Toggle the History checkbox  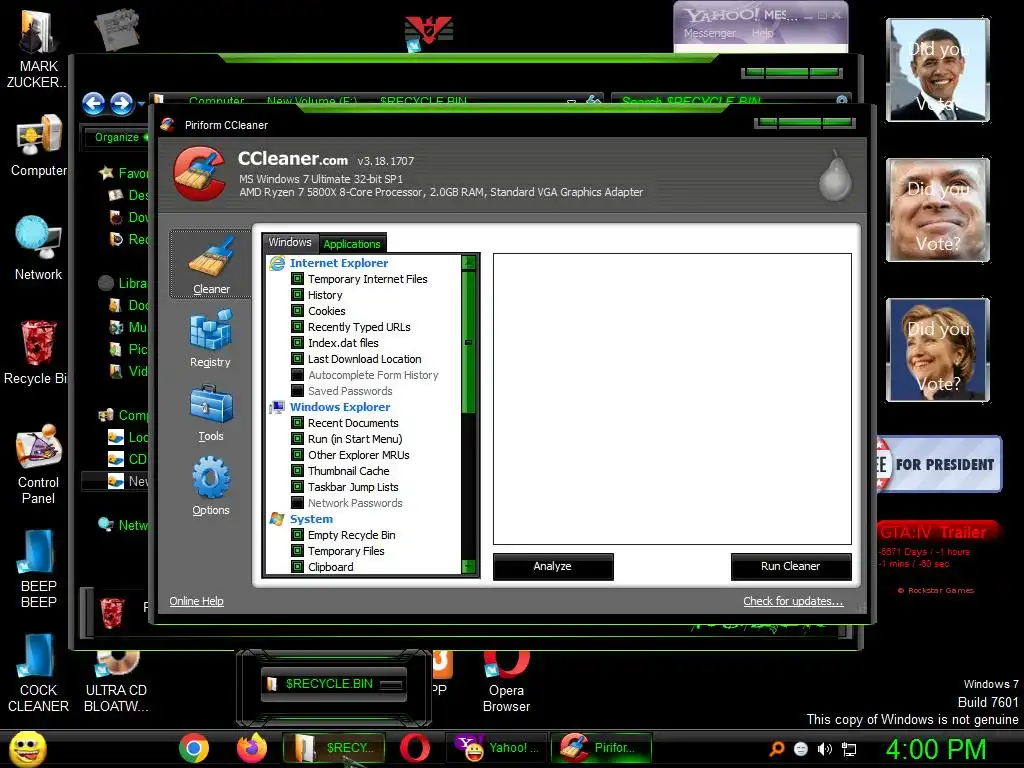(x=297, y=295)
